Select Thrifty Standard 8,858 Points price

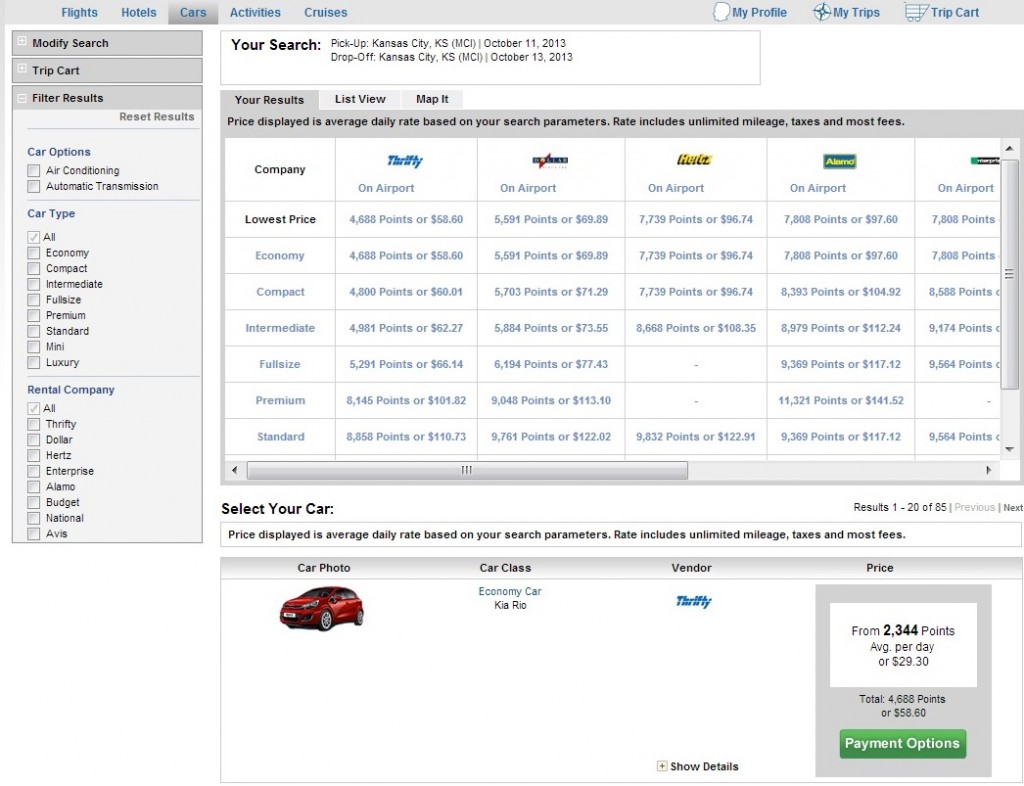406,437
